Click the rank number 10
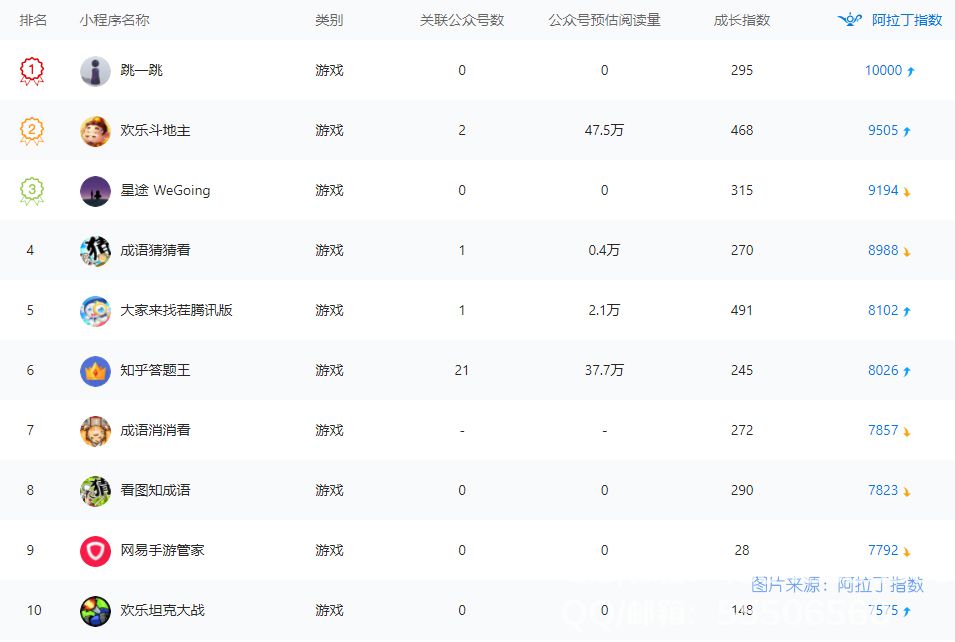 [34, 610]
